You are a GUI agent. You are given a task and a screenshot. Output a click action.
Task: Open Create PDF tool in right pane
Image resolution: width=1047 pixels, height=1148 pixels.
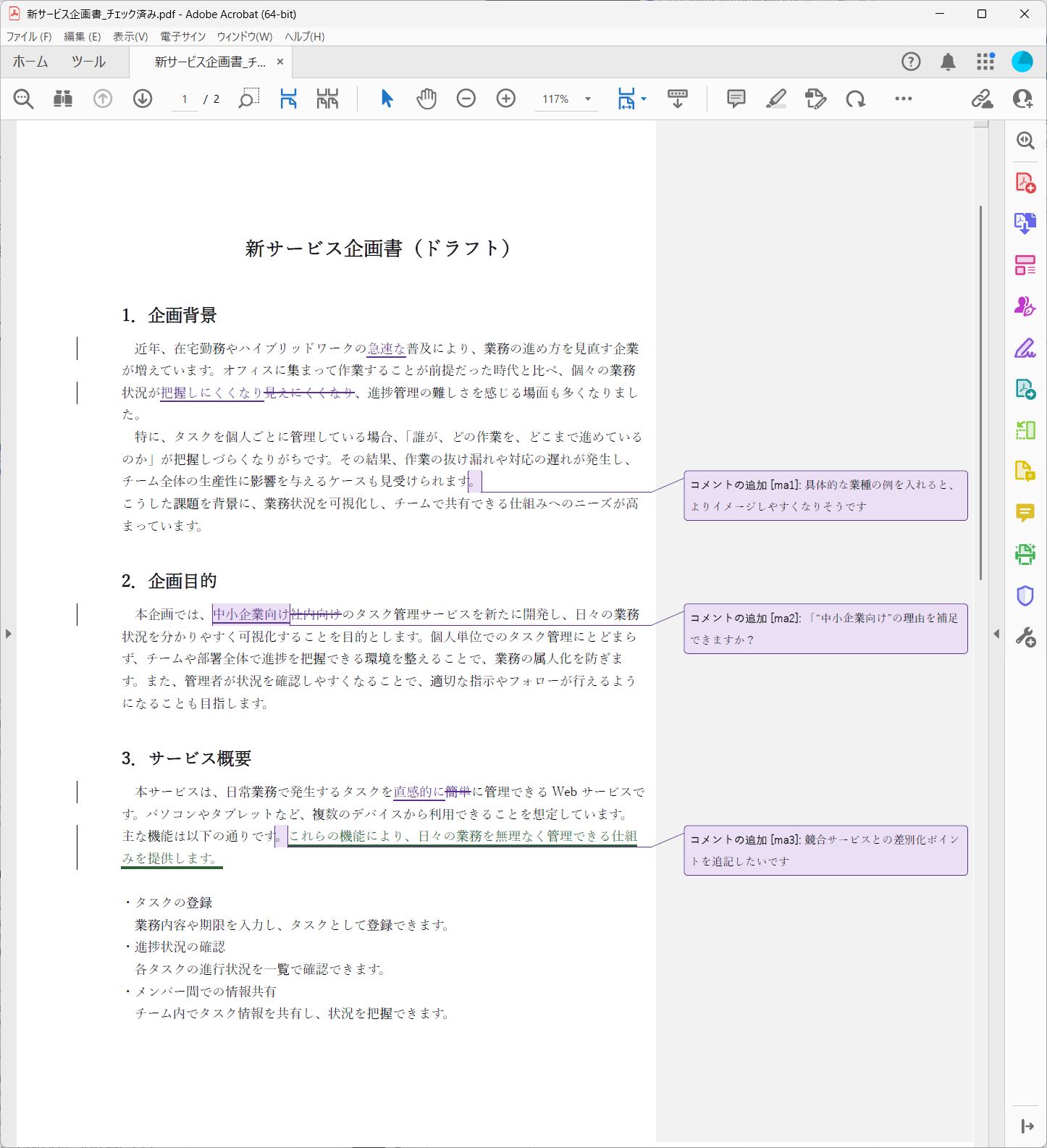tap(1025, 182)
